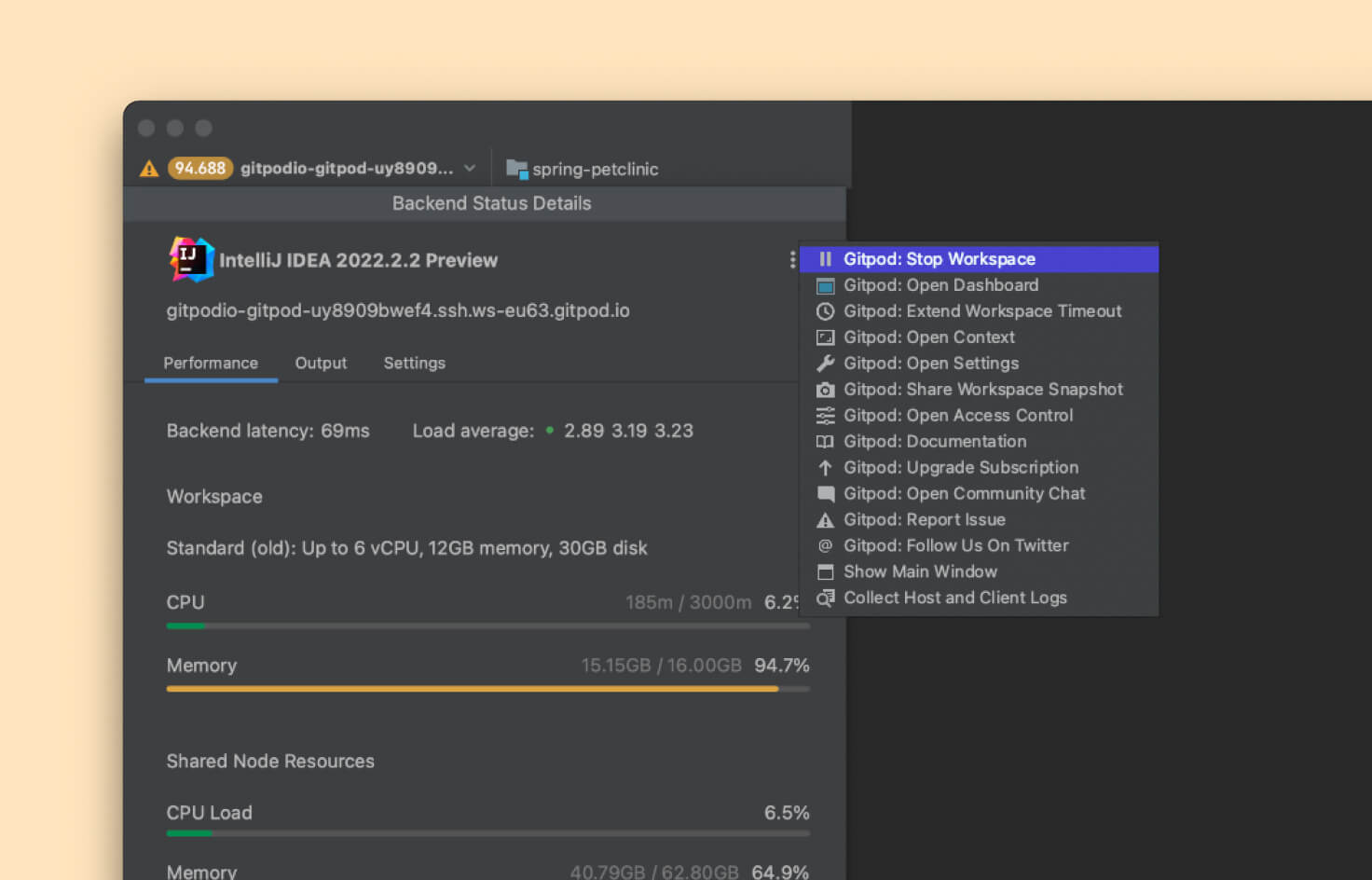
Task: Choose Gitpod: Report Issue
Action: click(979, 520)
